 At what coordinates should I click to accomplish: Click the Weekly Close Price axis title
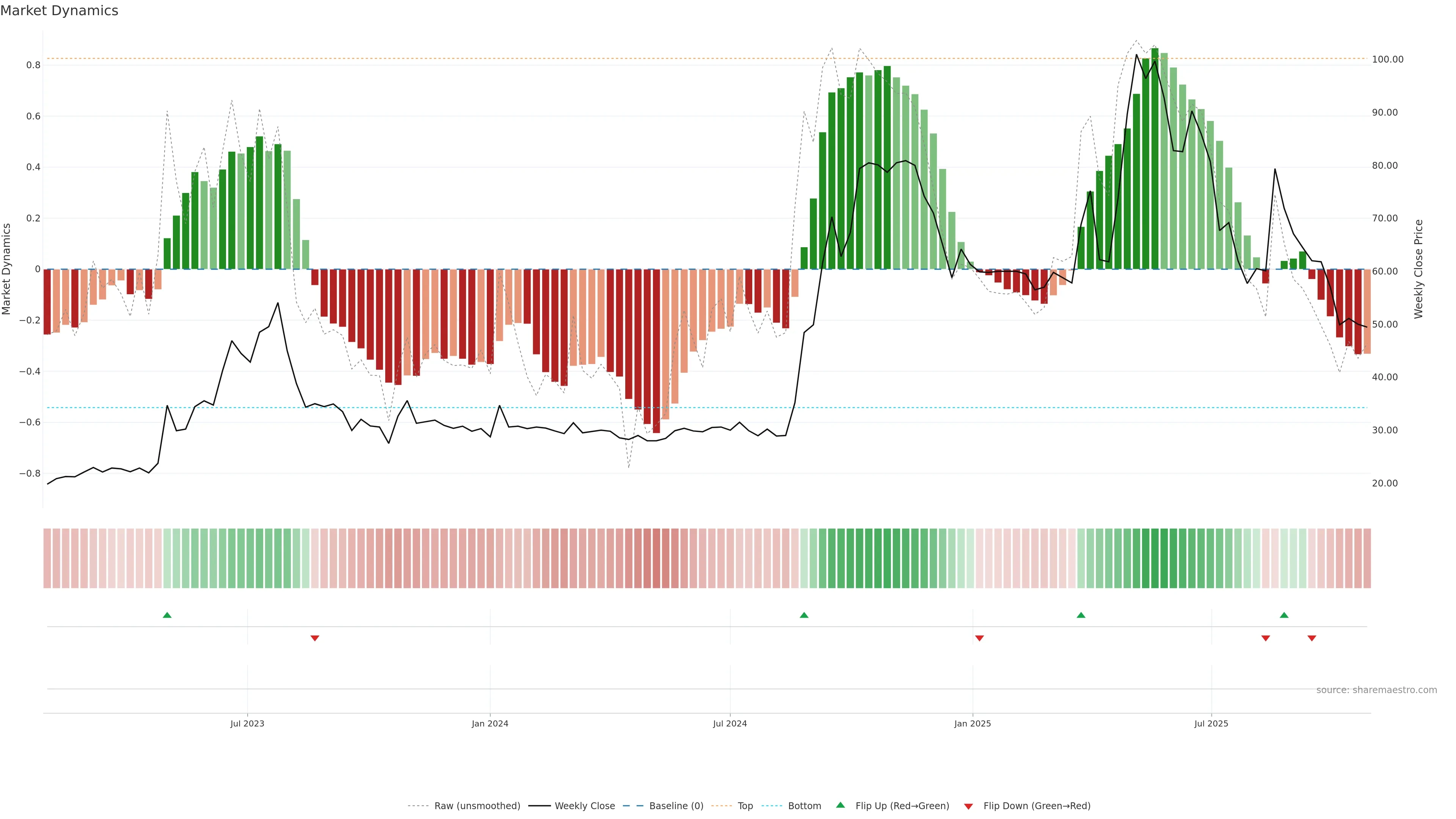pos(1418,269)
